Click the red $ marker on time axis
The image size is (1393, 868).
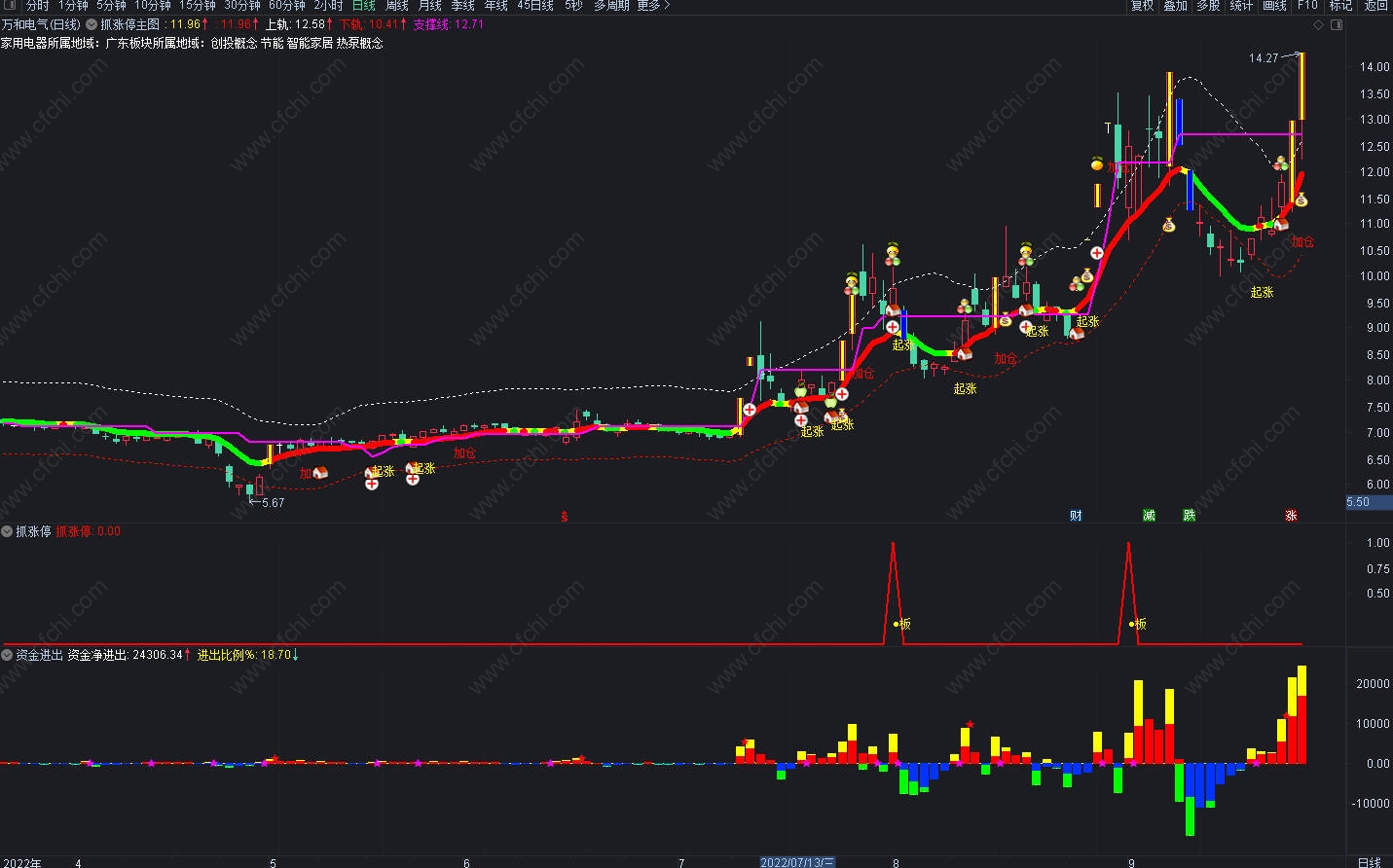[564, 517]
